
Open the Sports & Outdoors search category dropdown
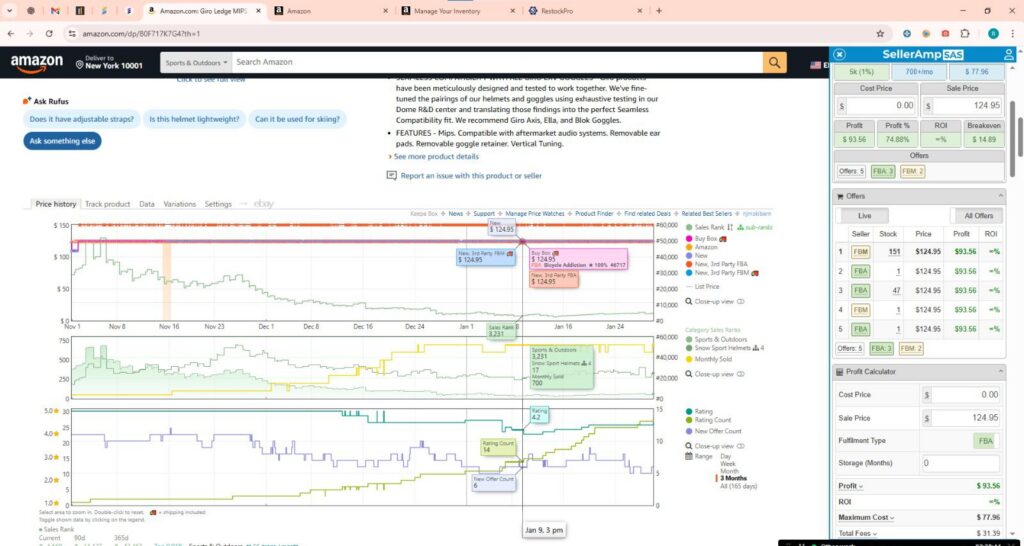coord(196,62)
